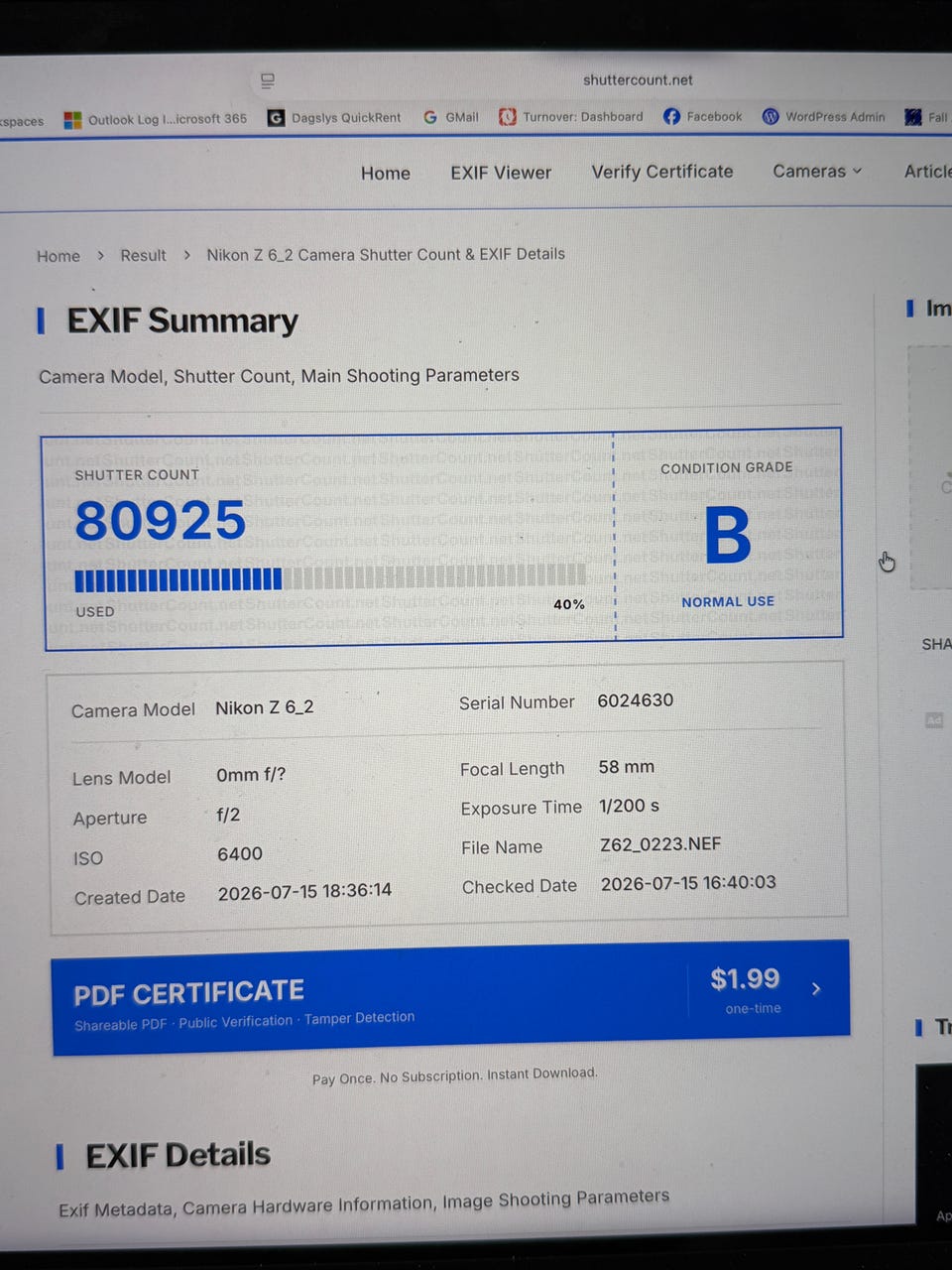Click the arrow on PDF Certificate banner

(x=816, y=989)
